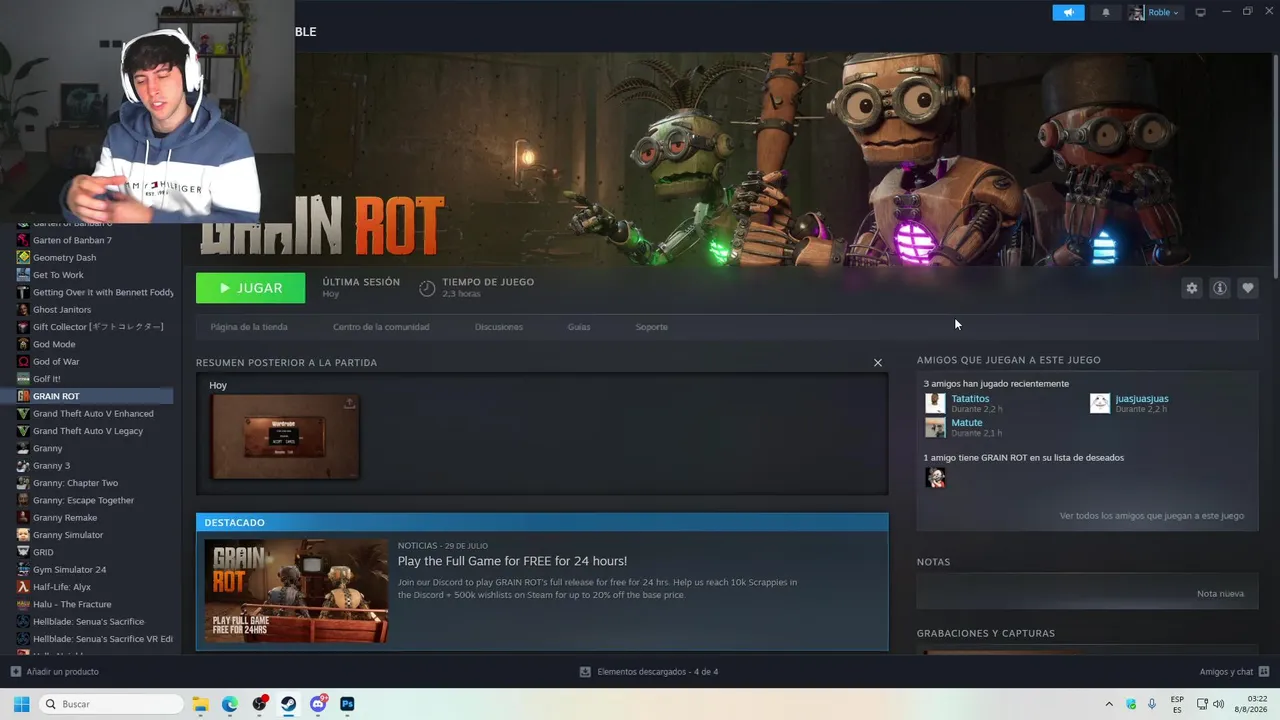Click the Granny Remake game icon
The image size is (1280, 720).
(23, 518)
